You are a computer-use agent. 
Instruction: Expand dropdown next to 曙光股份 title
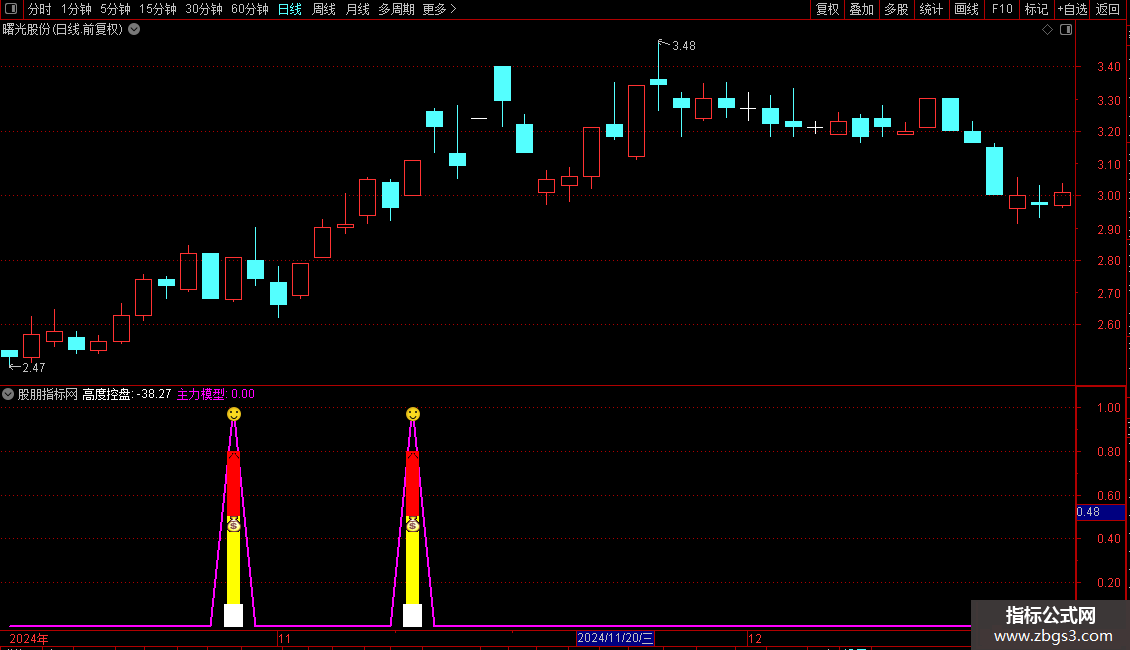[134, 30]
